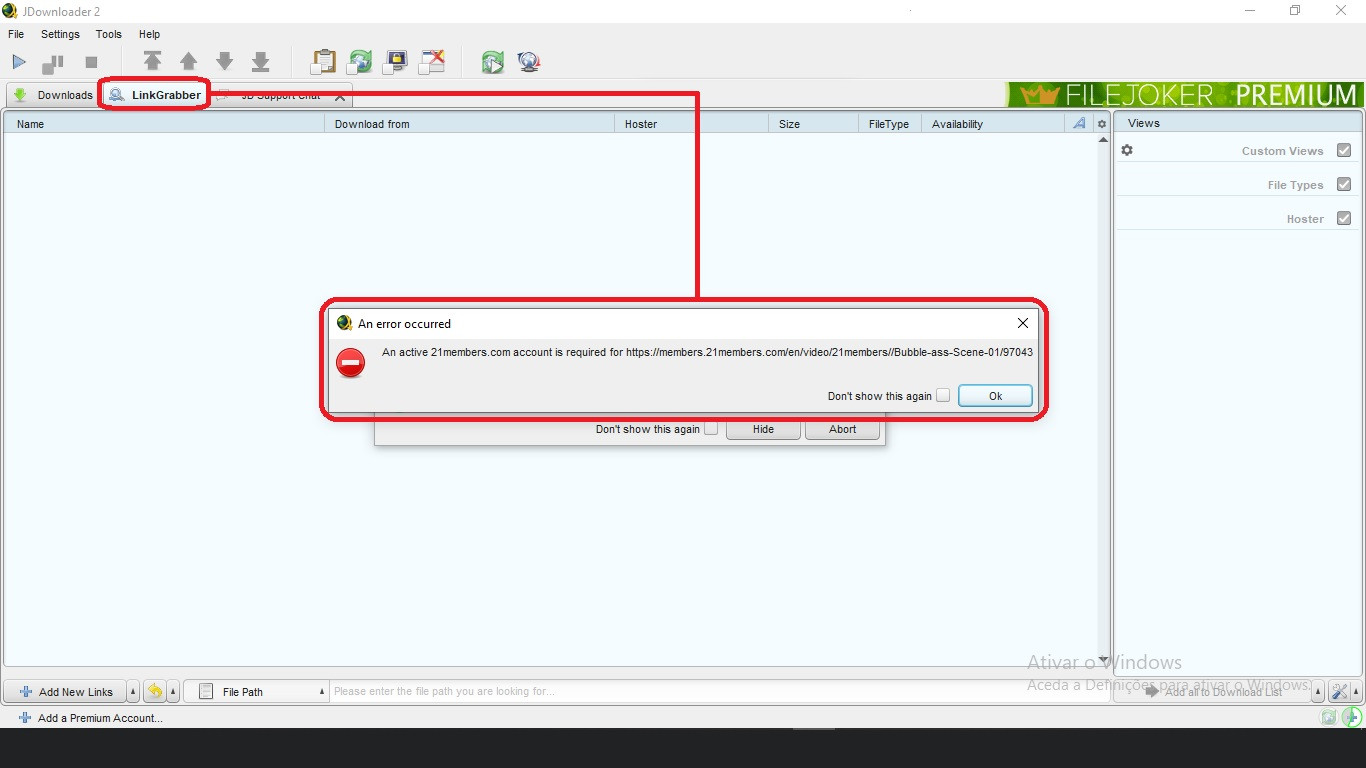Open the wrench tools icon at the bottom right
Screen dimensions: 1366x768
[x=1339, y=692]
